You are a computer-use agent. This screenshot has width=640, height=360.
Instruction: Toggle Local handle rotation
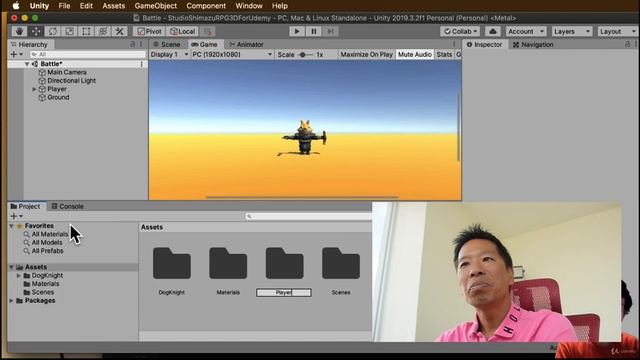[182, 31]
